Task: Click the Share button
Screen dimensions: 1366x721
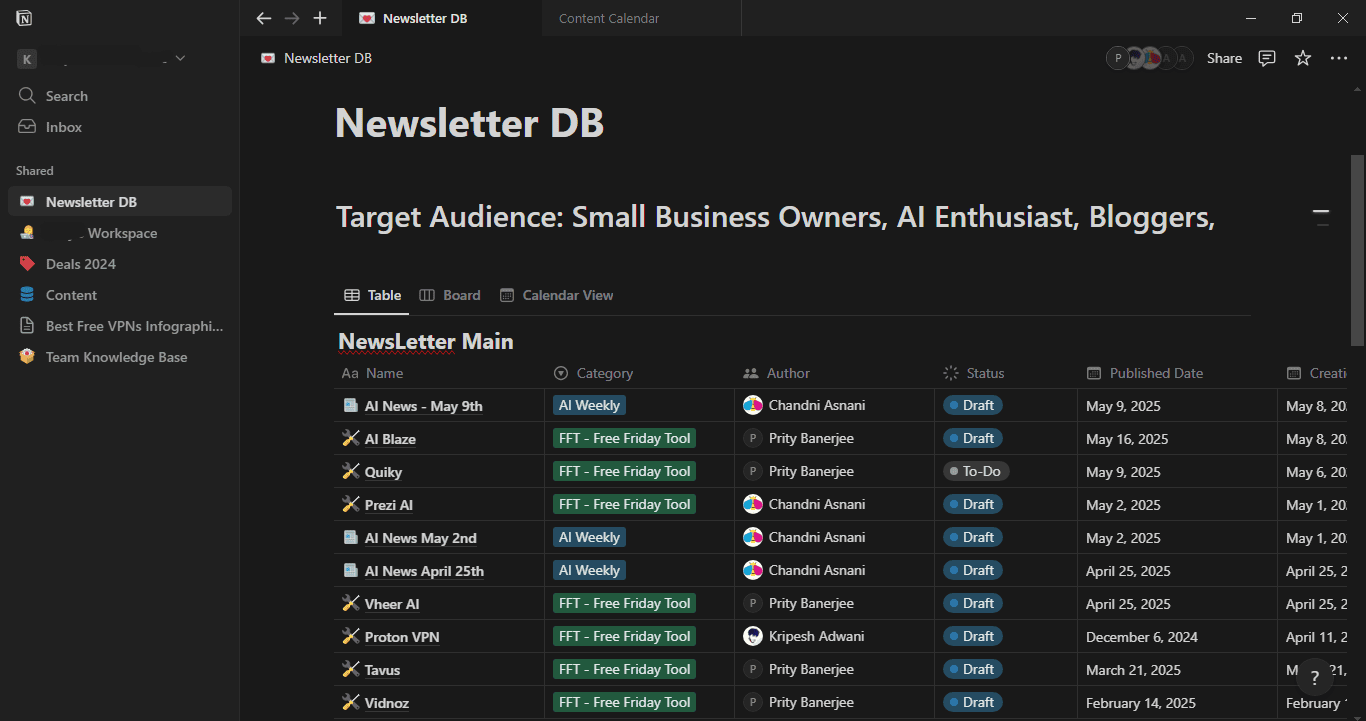Action: pos(1224,58)
